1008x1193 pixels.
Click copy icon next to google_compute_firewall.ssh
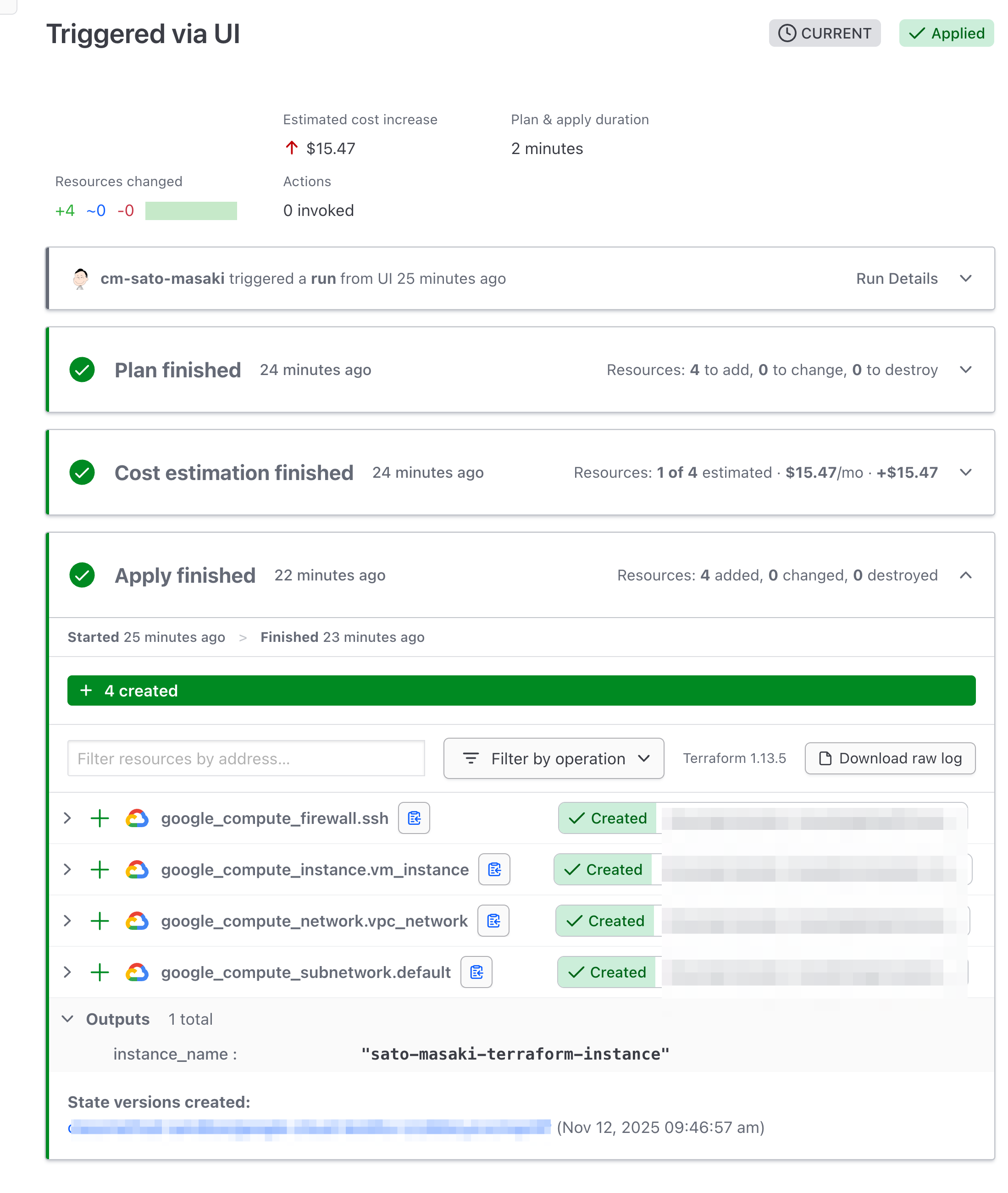[x=414, y=818]
